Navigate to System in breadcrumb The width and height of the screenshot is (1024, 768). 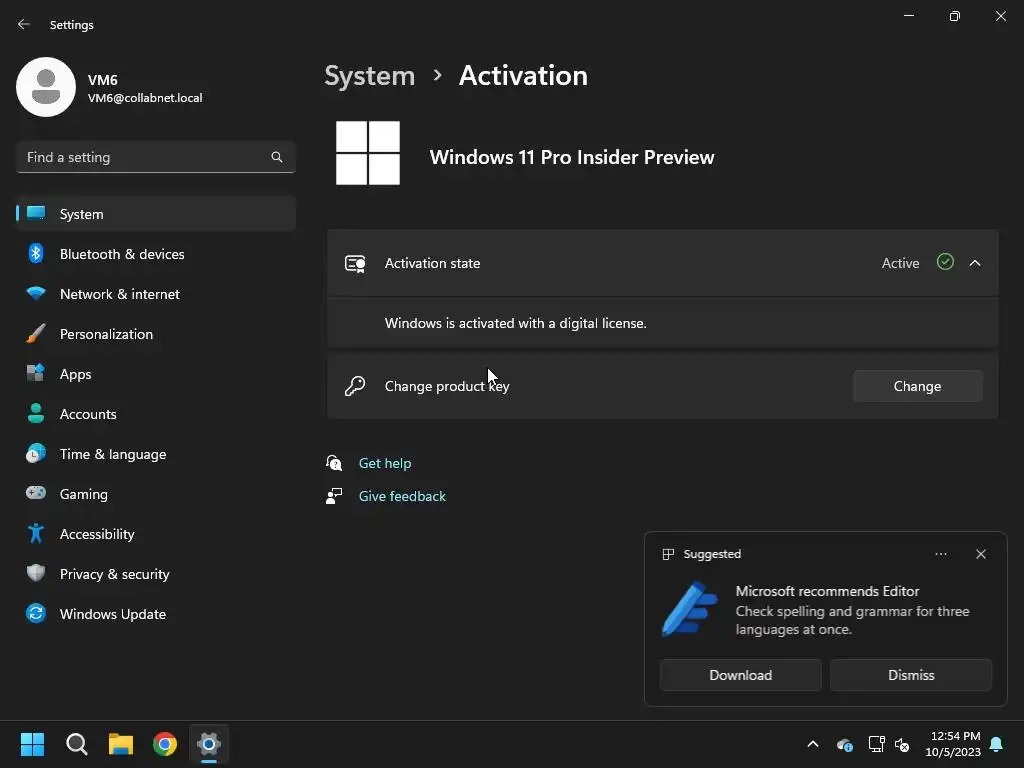[370, 76]
